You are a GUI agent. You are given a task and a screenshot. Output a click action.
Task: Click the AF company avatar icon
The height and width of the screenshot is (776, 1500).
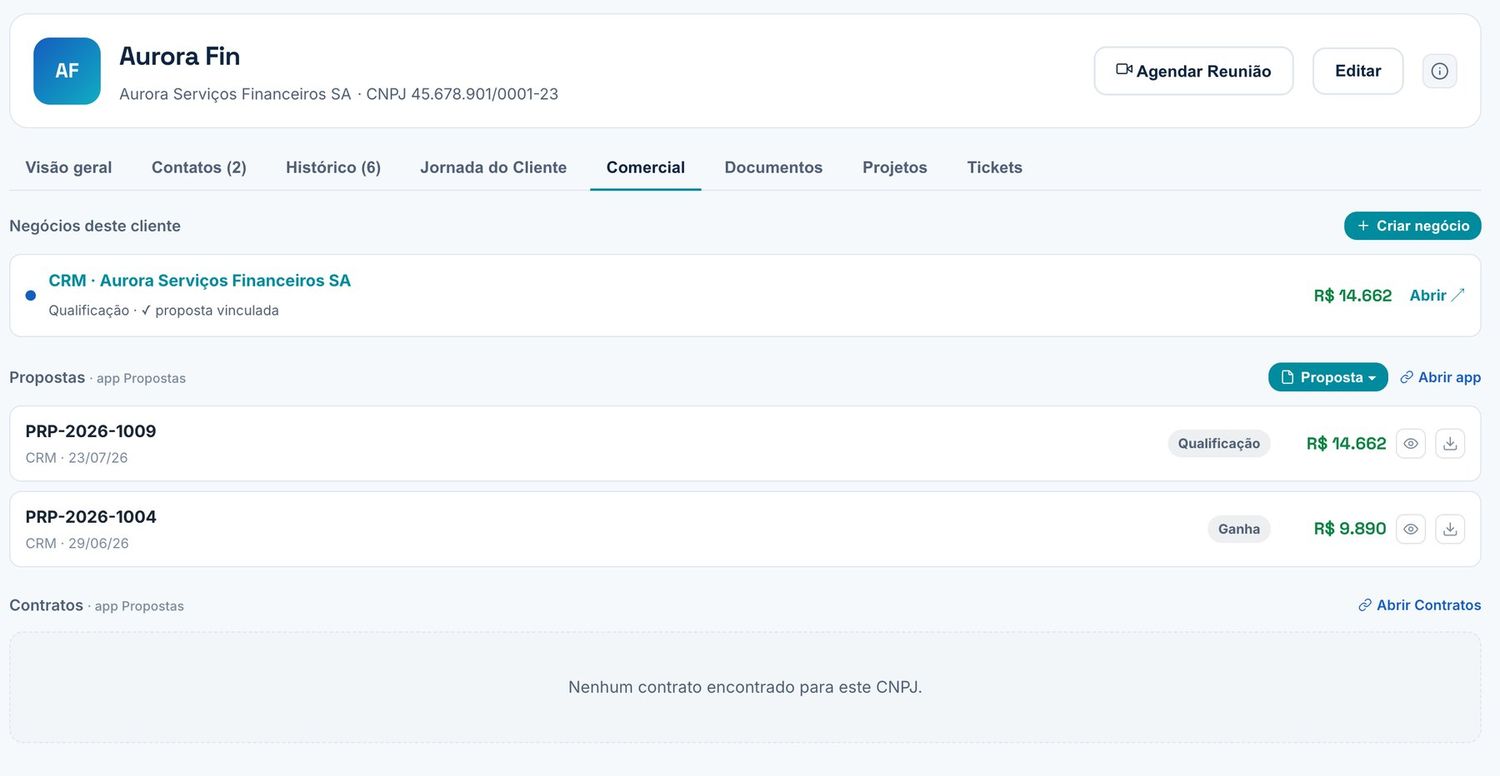pyautogui.click(x=67, y=71)
